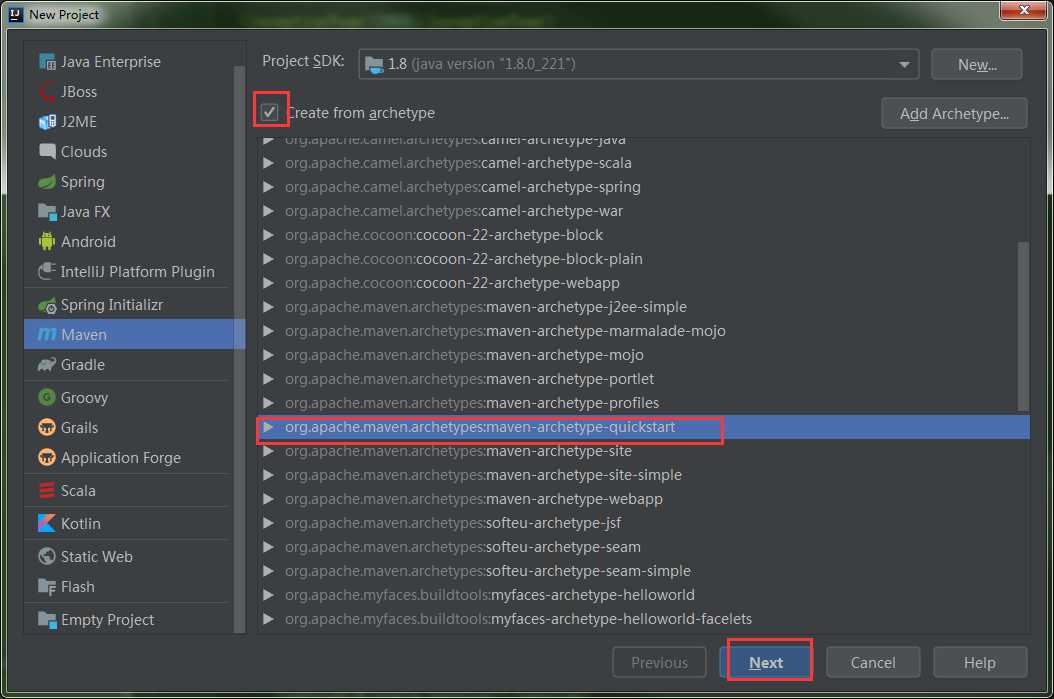1054x699 pixels.
Task: Click the Scala red icon
Action: tap(47, 491)
